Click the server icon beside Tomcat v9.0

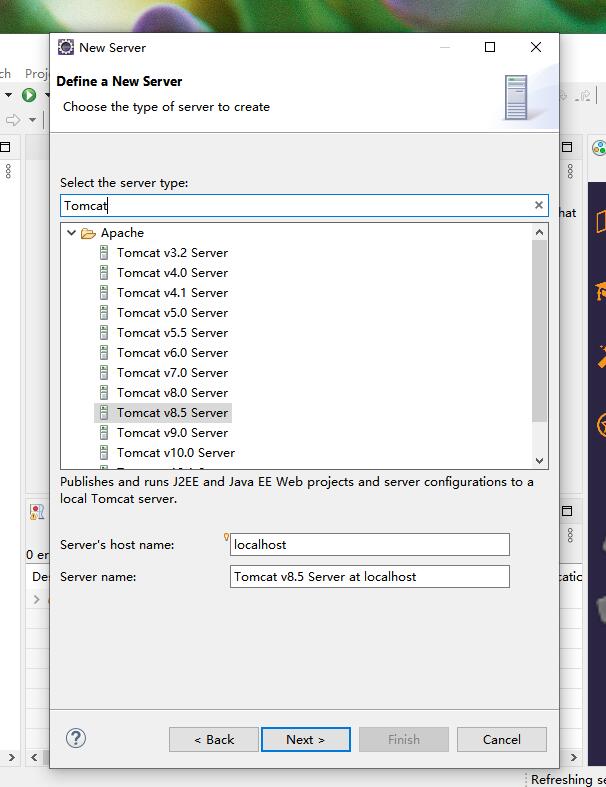point(104,433)
